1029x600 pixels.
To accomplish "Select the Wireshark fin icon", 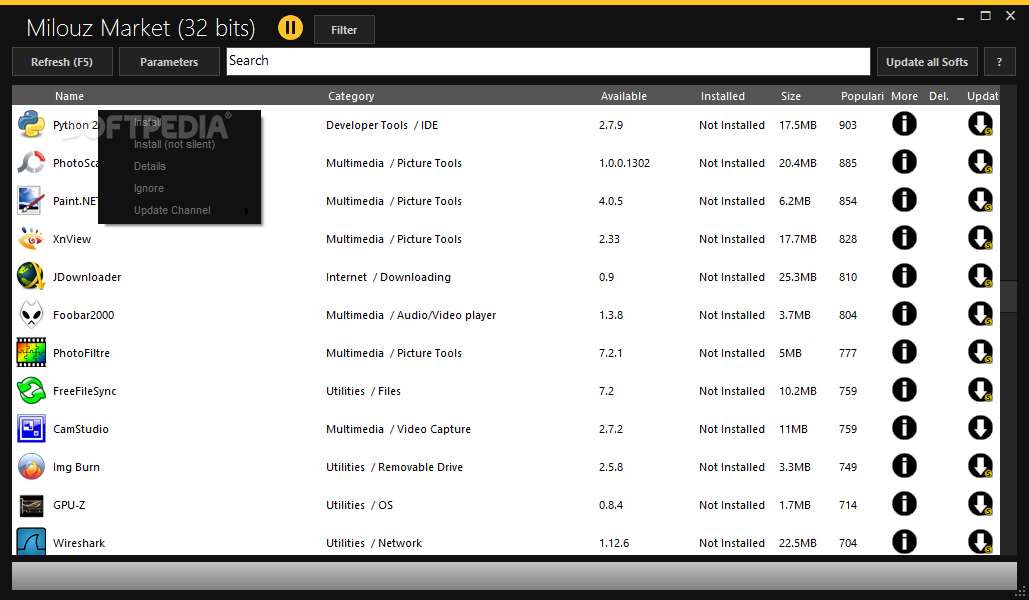I will 31,542.
